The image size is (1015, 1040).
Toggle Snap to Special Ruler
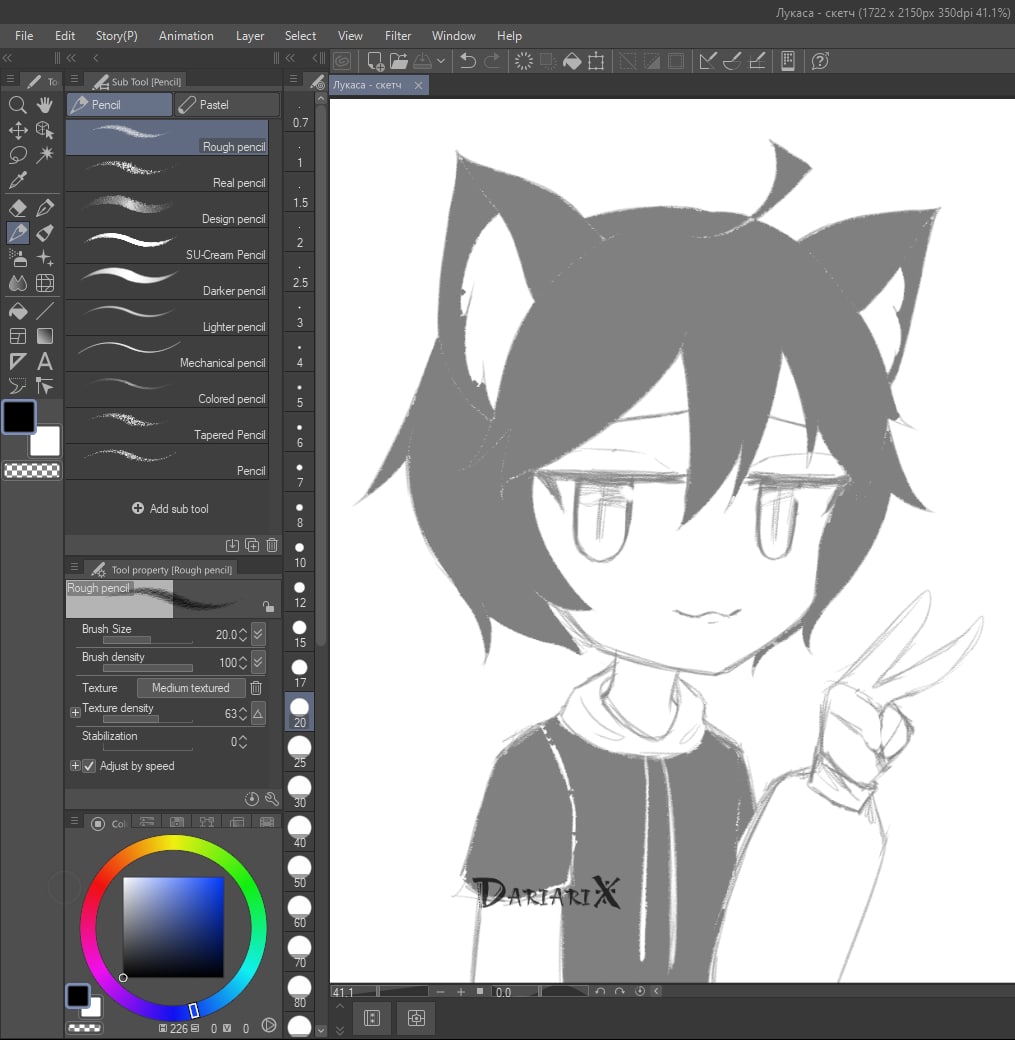[732, 61]
